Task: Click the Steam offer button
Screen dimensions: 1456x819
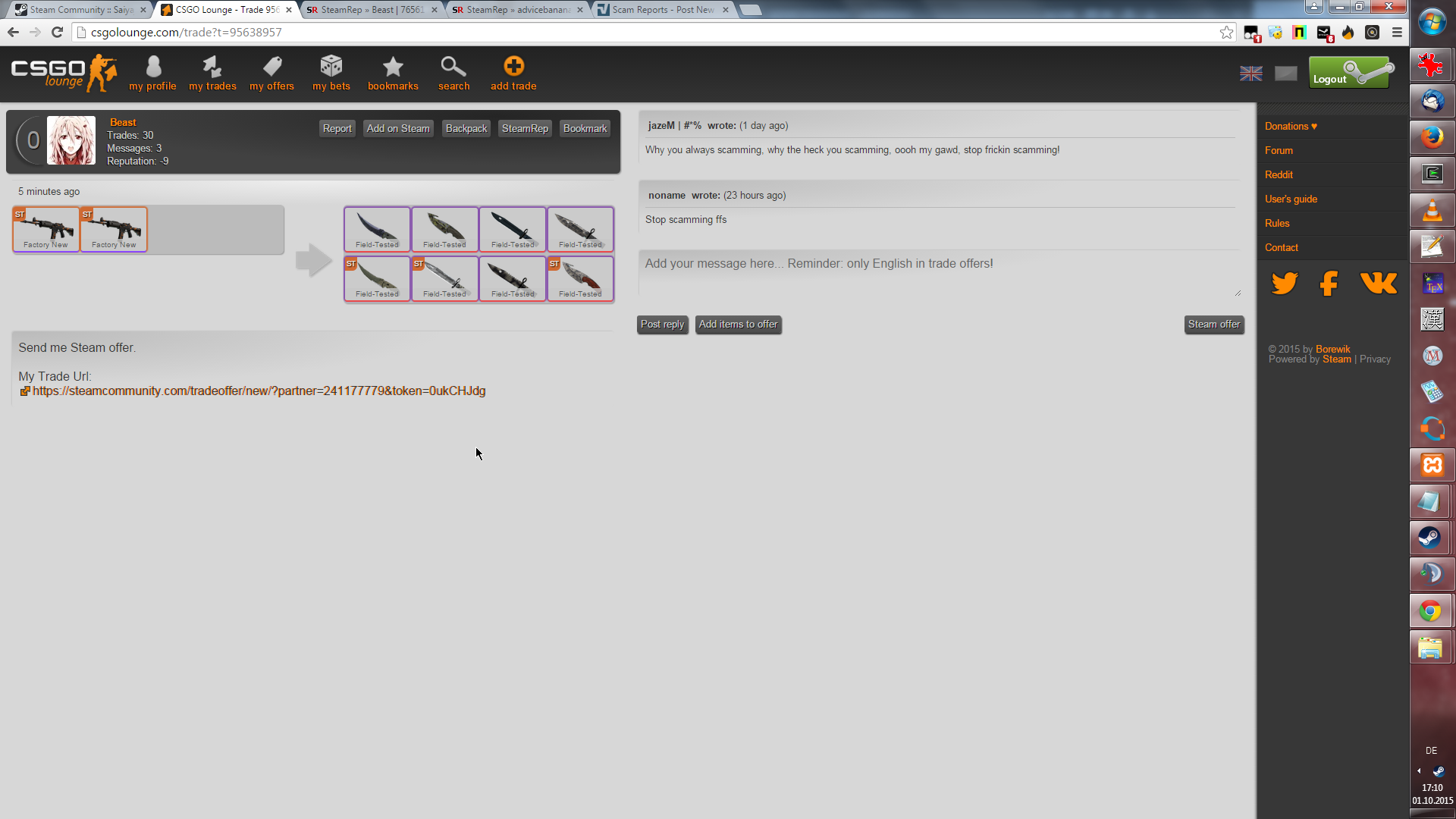Action: click(1213, 325)
